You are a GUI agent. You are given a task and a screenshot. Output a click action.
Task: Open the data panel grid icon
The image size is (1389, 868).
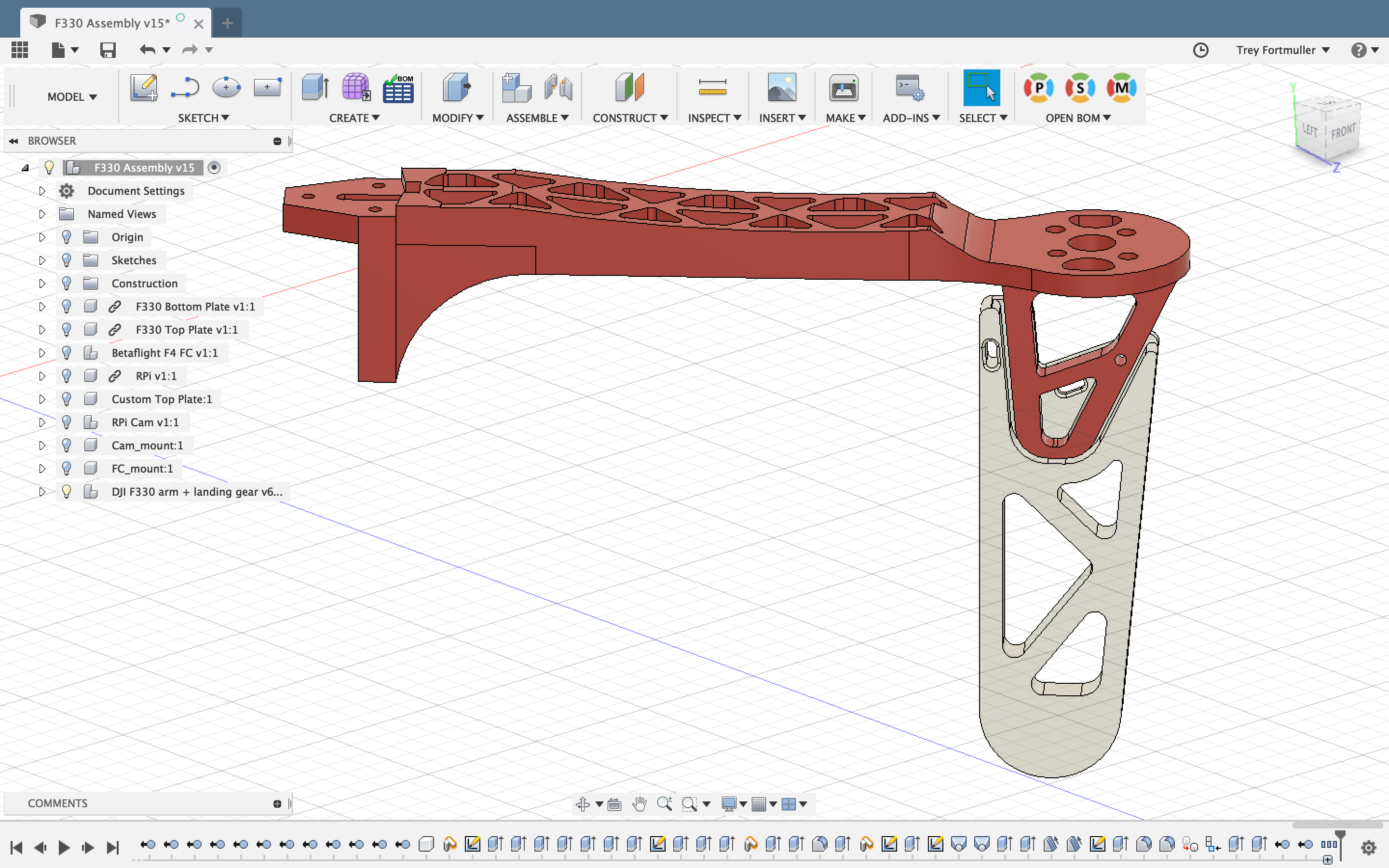[19, 50]
